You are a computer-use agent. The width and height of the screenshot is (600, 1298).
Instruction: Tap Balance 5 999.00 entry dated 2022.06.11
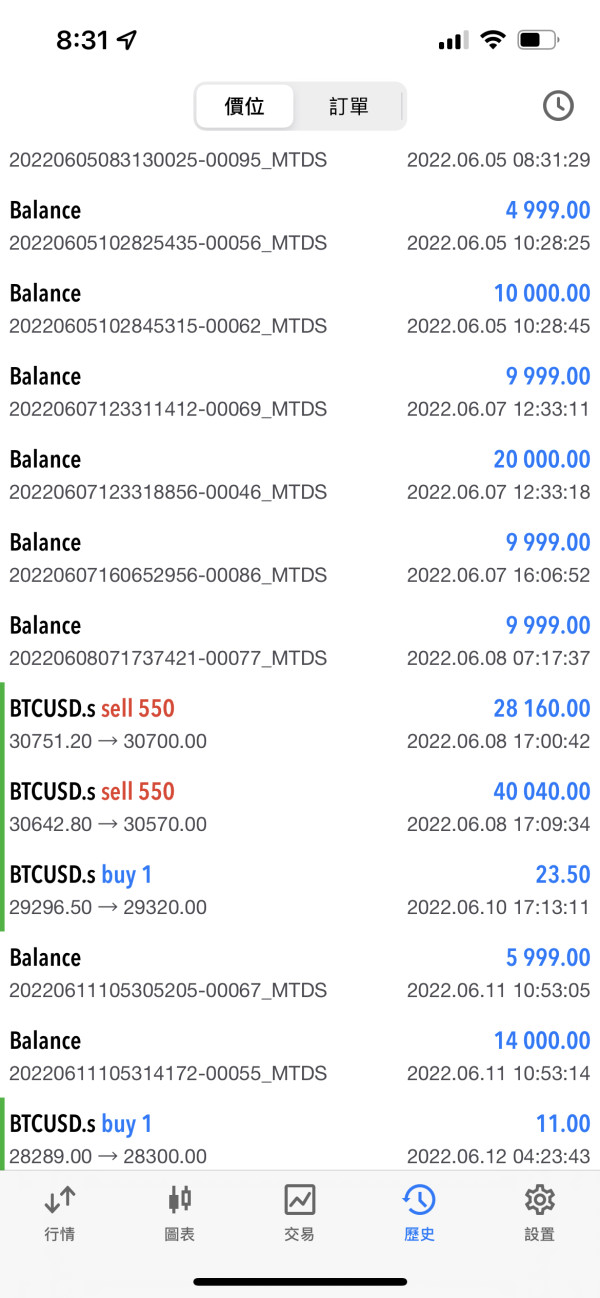300,973
